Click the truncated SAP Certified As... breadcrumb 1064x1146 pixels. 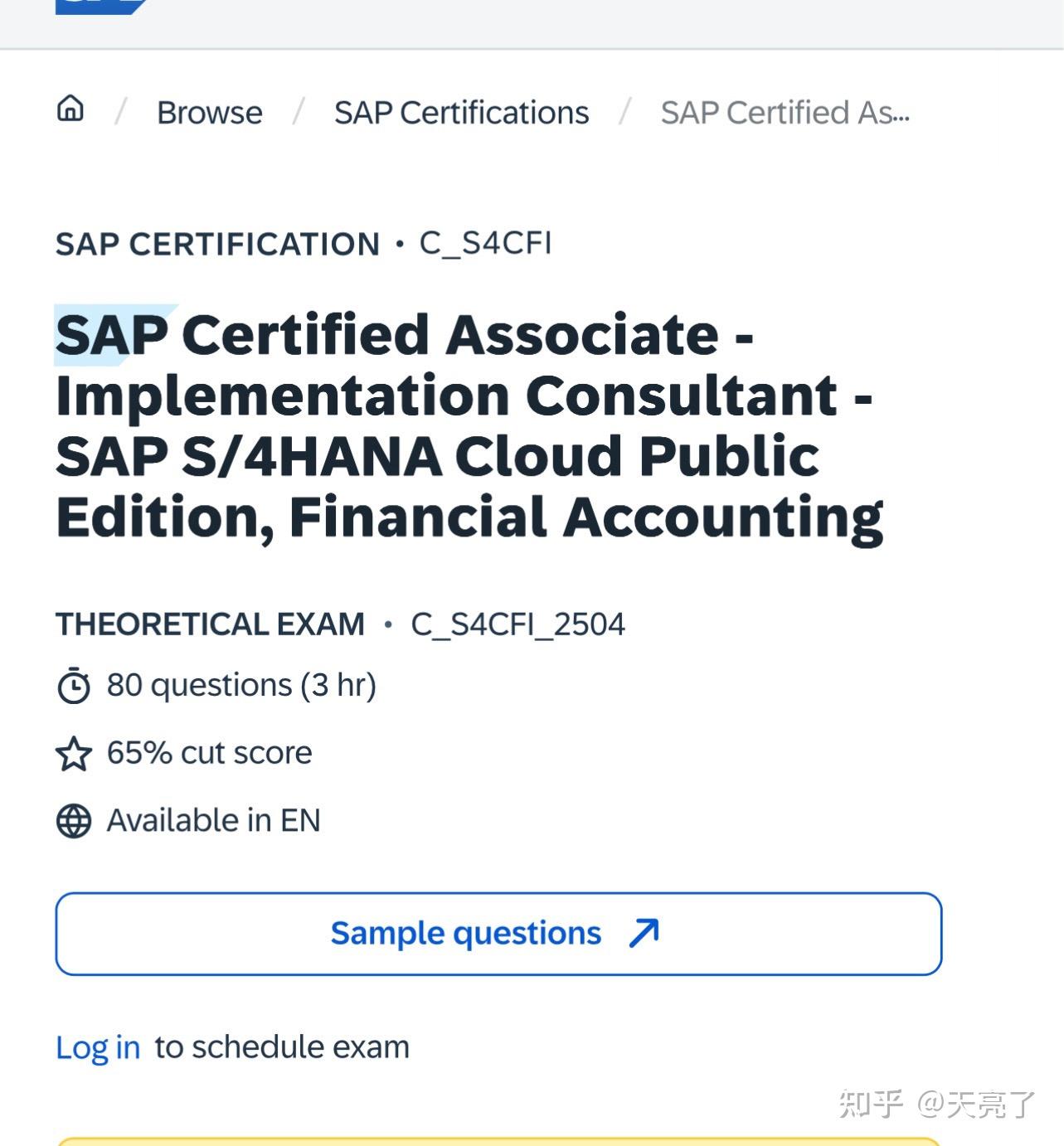pos(785,113)
